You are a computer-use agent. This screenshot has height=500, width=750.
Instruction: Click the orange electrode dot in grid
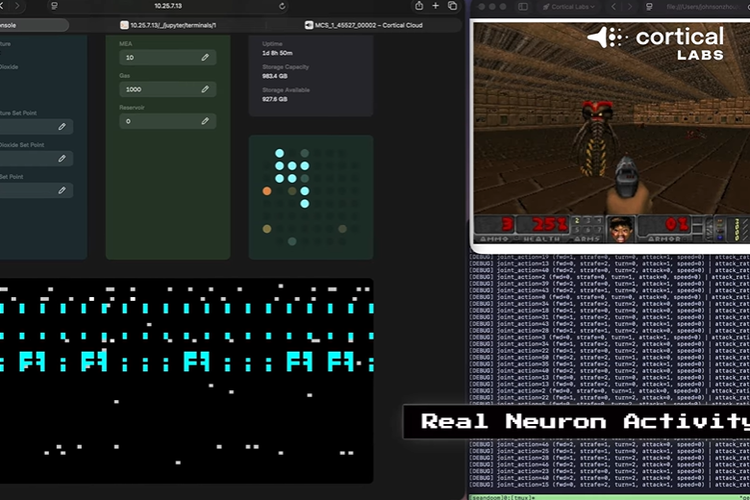tap(267, 190)
